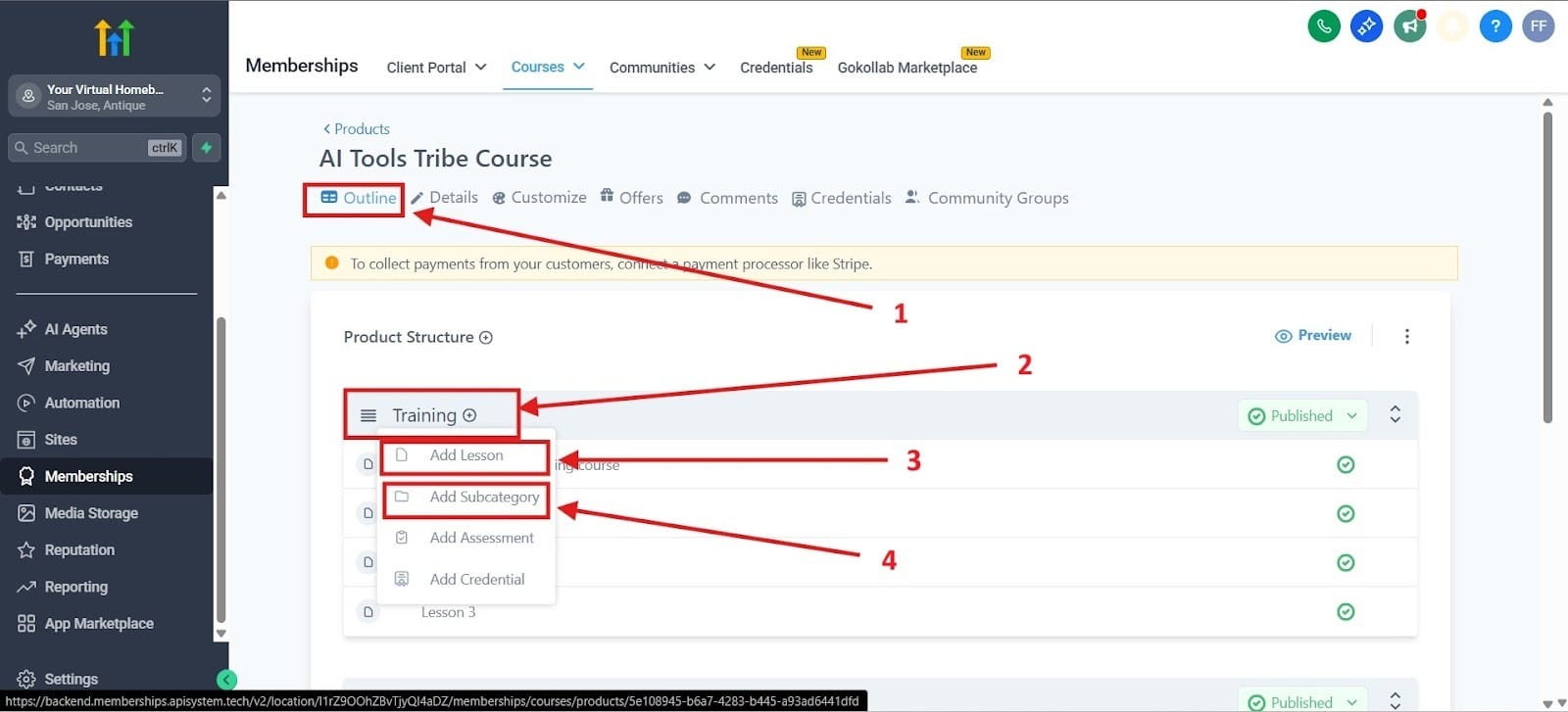The width and height of the screenshot is (1568, 712).
Task: Toggle the expander arrows of the second category
Action: tap(1395, 699)
